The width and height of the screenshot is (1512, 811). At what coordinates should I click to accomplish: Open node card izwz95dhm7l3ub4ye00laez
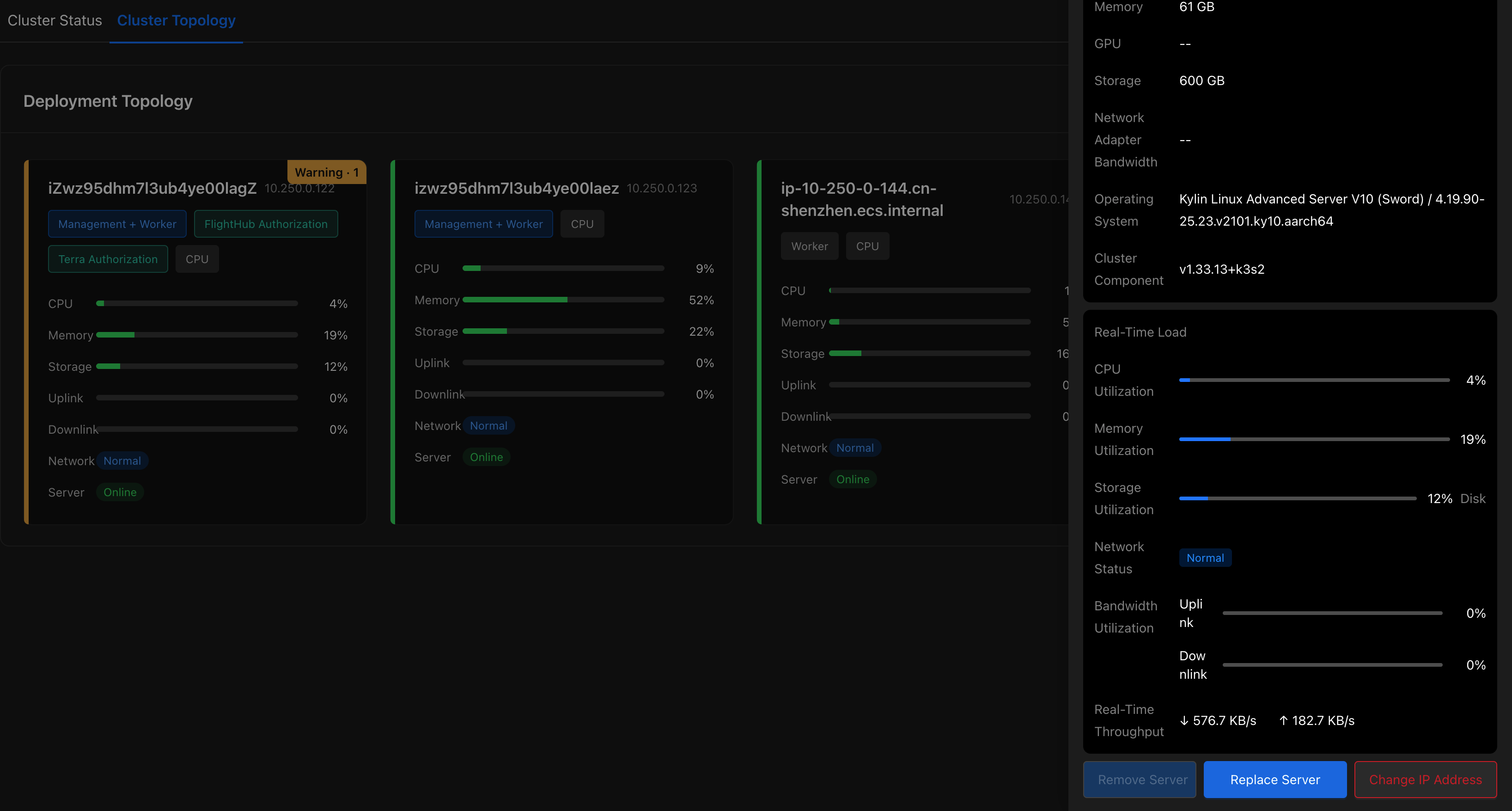click(x=561, y=342)
